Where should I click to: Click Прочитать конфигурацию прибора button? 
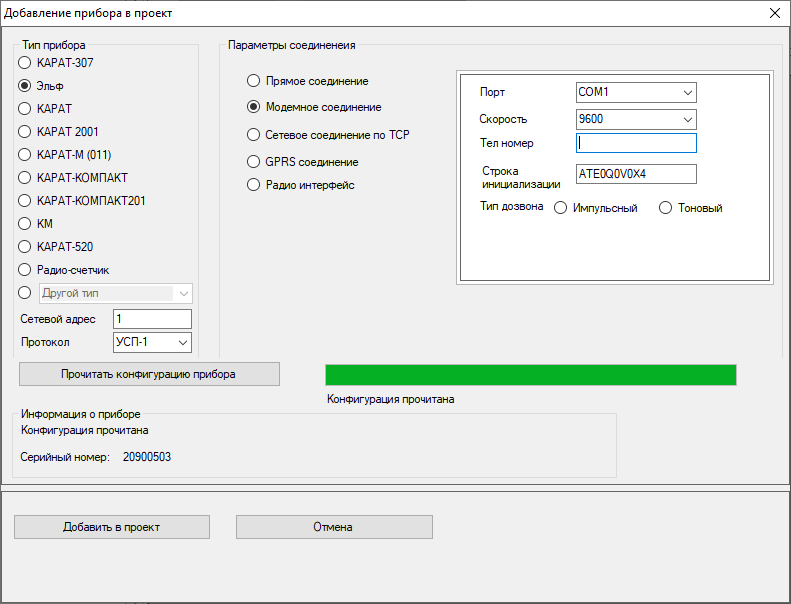[149, 374]
